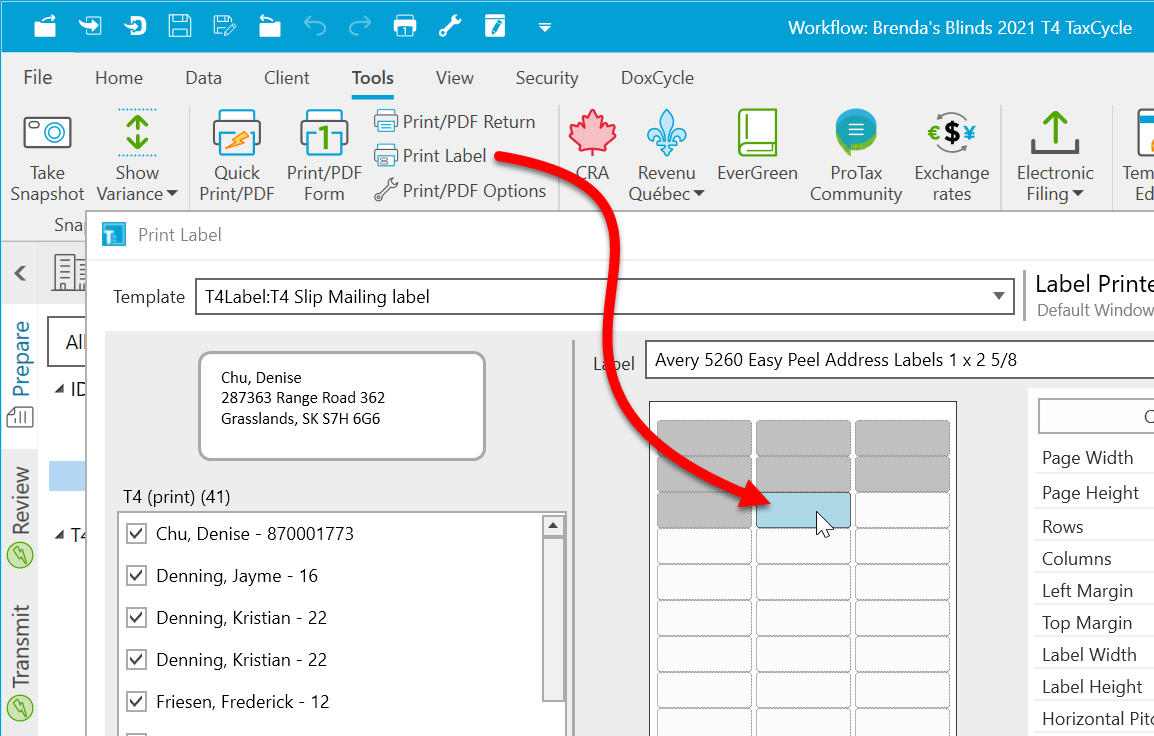Open the Avery 5260 label type combo box
The image size is (1154, 736).
(x=899, y=360)
